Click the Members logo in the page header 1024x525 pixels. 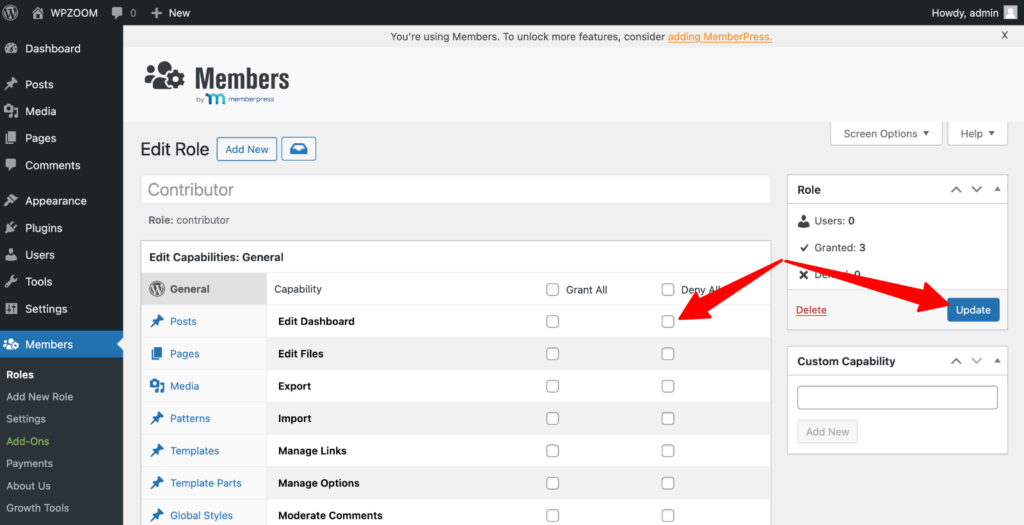click(x=217, y=82)
